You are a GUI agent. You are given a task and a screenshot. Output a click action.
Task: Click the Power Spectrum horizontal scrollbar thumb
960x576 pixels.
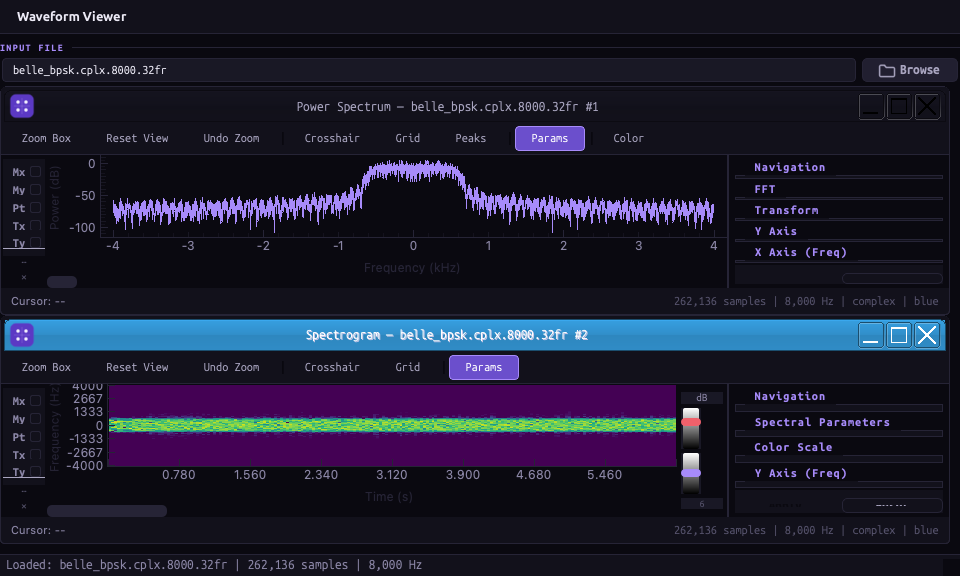62,282
